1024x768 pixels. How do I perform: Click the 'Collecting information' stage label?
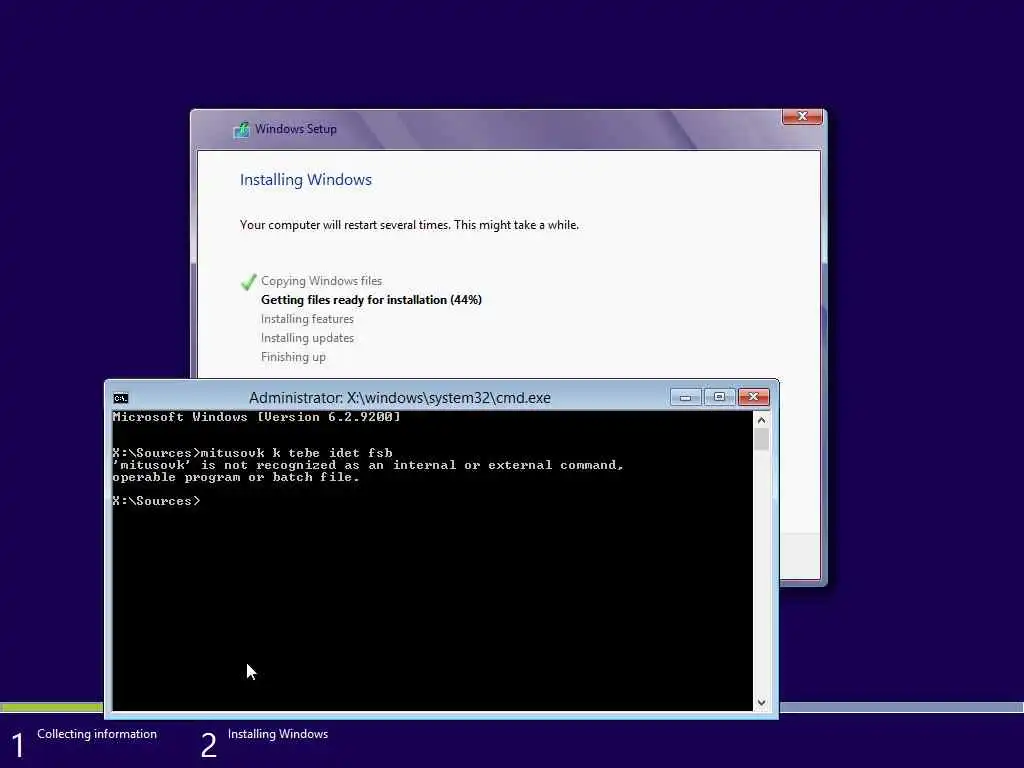[97, 734]
